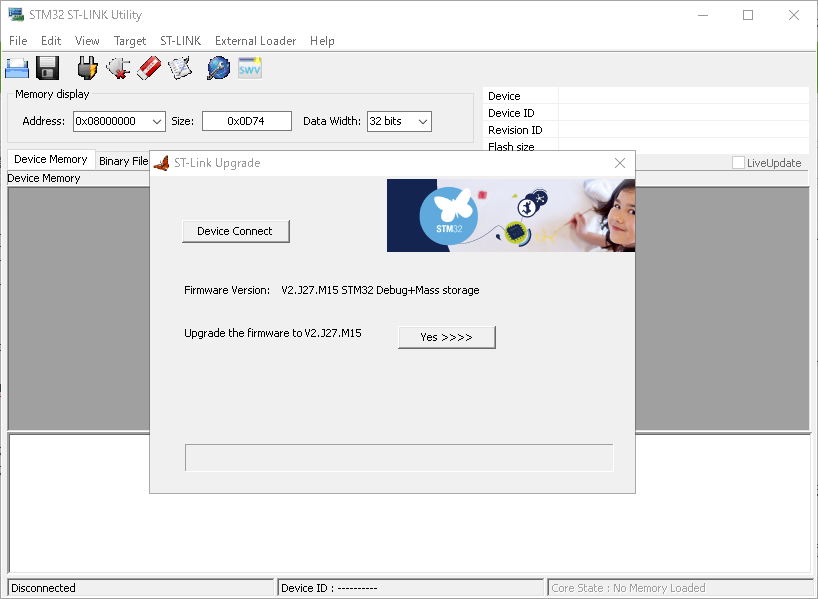Enable the LiveUpdate checkbox
This screenshot has width=818, height=599.
[x=738, y=163]
